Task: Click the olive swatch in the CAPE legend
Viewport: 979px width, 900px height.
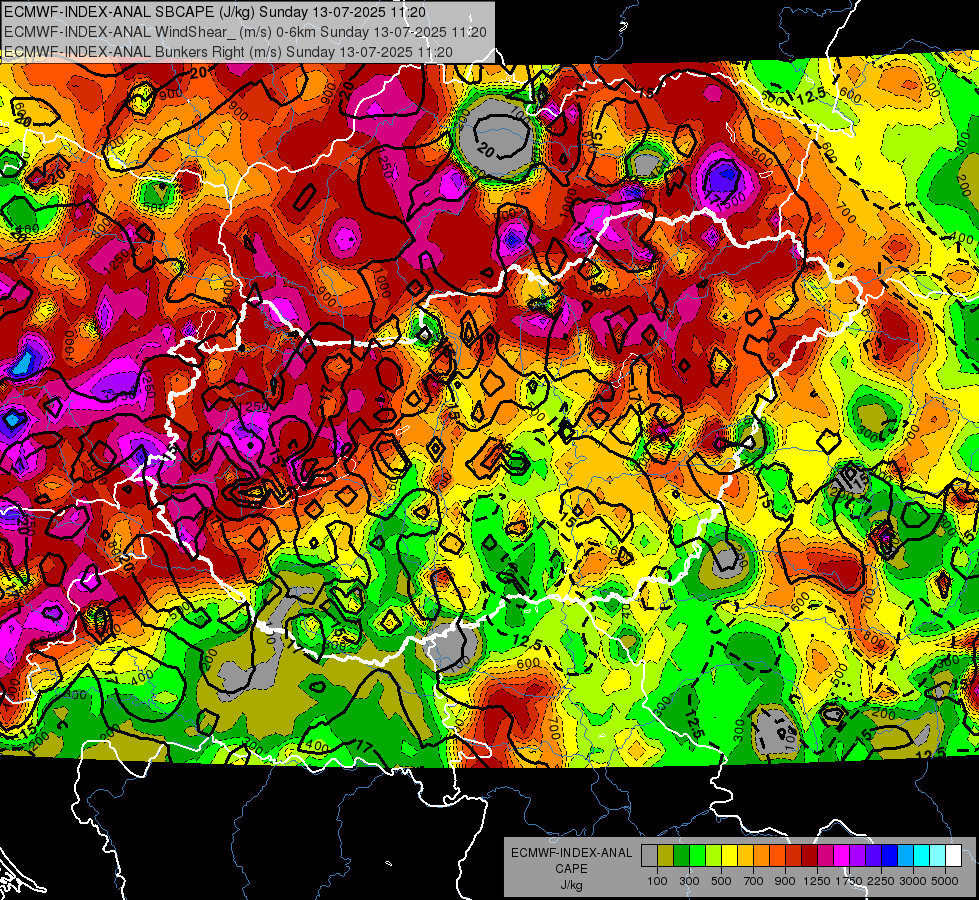Action: pyautogui.click(x=666, y=856)
